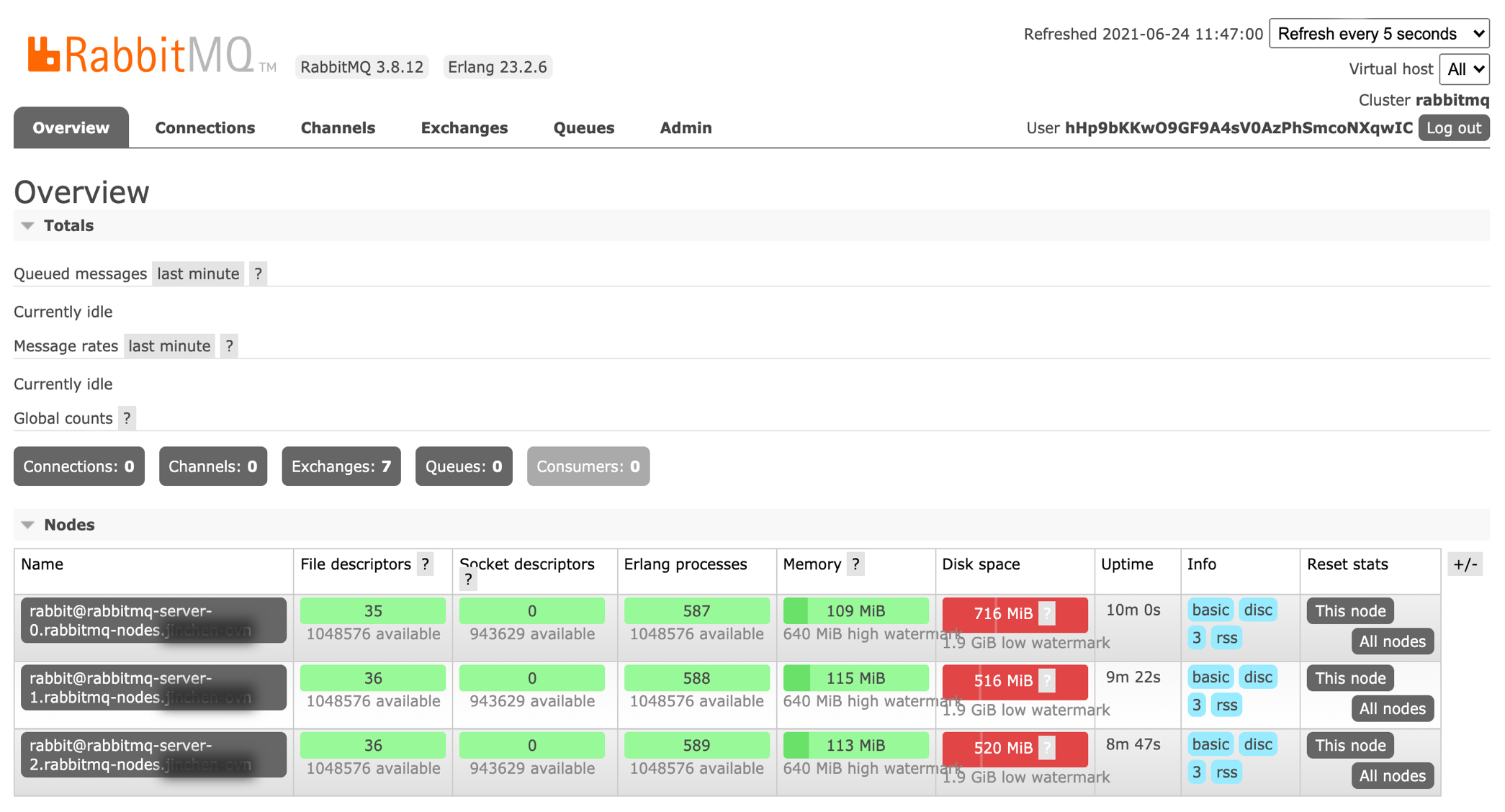Switch to the Queues tab
This screenshot has width=1505, height=812.
(x=583, y=128)
